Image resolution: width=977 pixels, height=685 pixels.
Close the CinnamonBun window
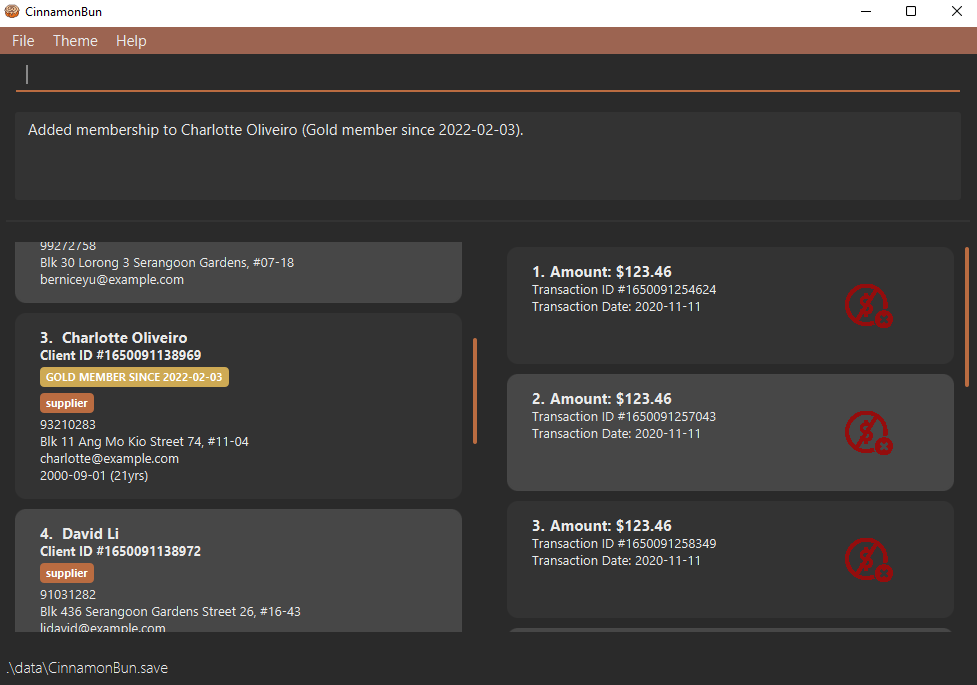point(956,11)
